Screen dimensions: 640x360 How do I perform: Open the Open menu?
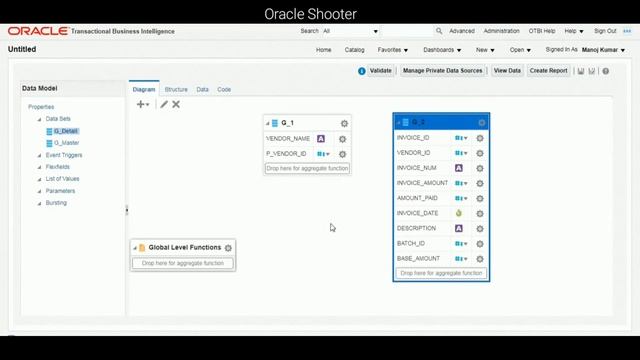(x=520, y=50)
